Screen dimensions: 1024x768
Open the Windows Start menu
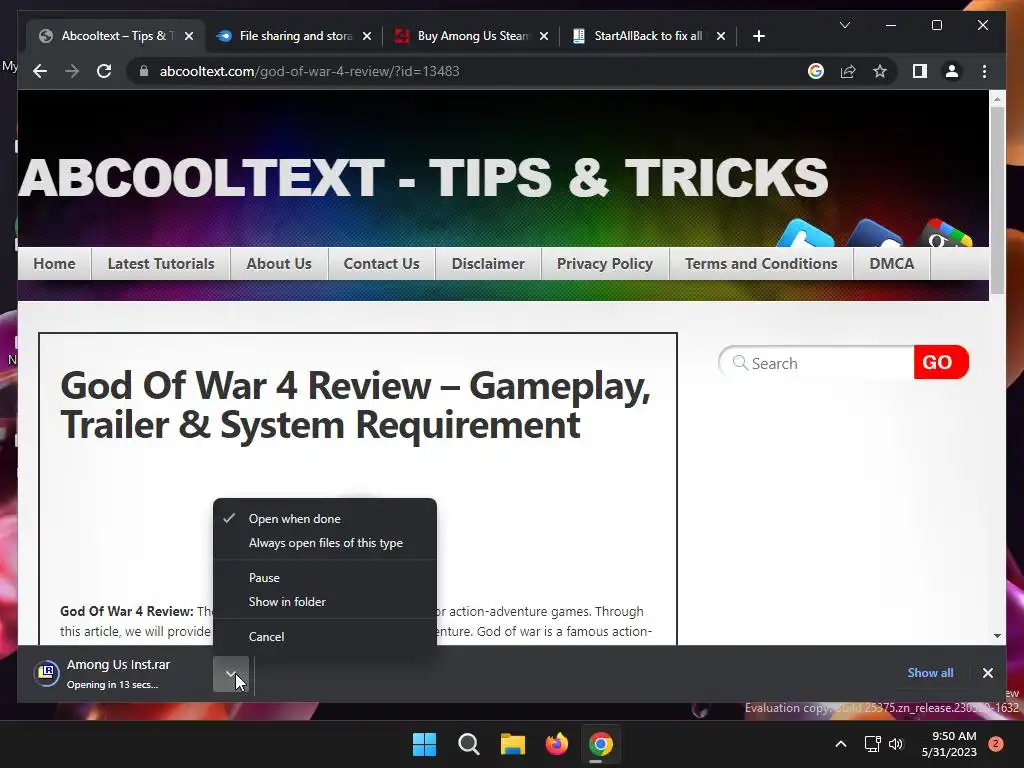click(x=424, y=744)
